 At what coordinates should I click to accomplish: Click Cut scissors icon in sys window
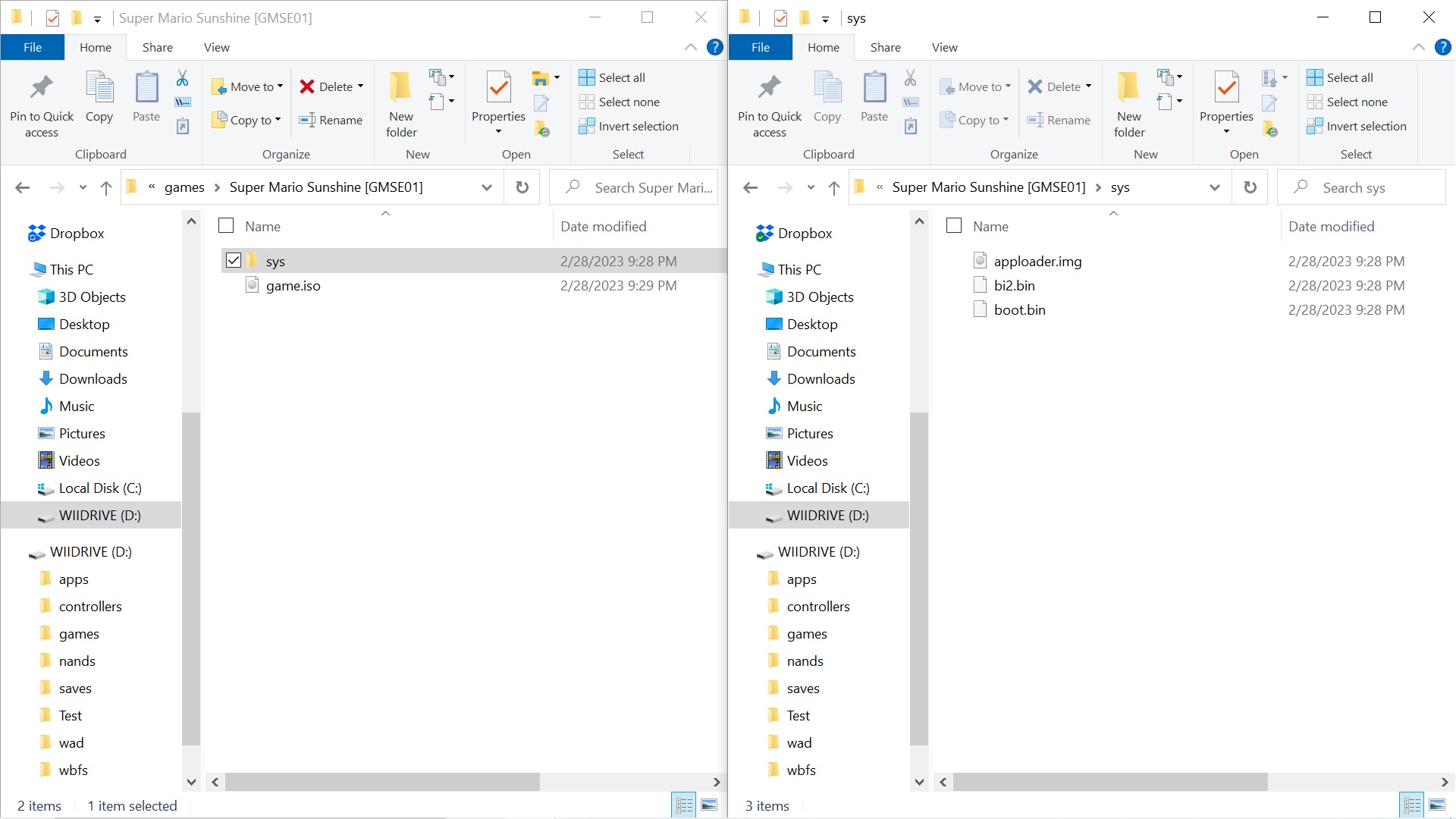[x=910, y=77]
